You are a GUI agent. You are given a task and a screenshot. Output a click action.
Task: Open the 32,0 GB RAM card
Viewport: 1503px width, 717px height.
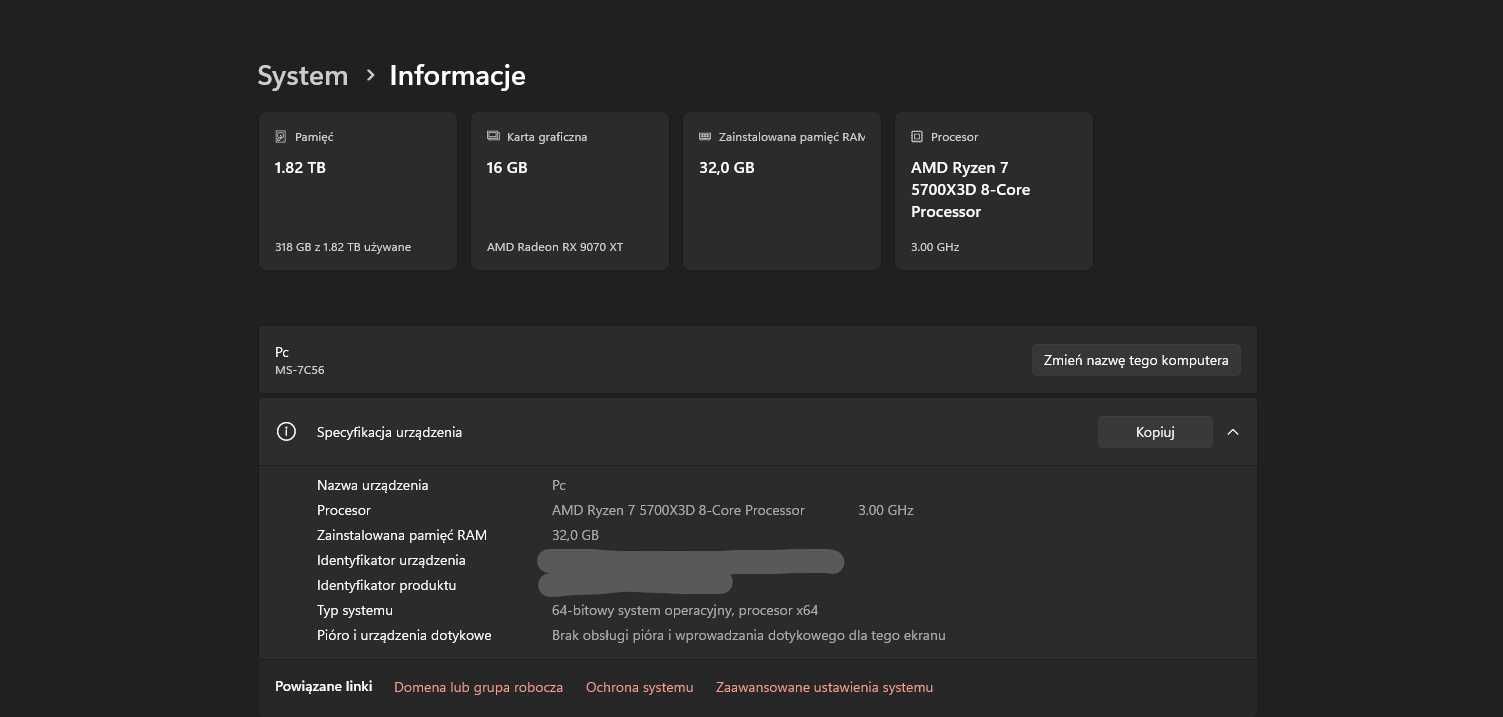(782, 191)
